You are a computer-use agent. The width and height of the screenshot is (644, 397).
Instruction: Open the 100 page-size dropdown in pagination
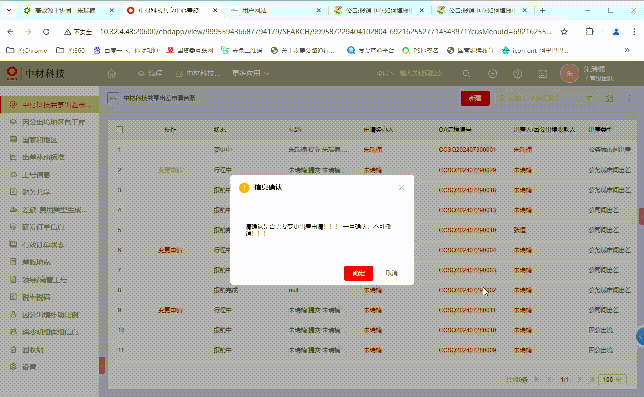point(612,380)
